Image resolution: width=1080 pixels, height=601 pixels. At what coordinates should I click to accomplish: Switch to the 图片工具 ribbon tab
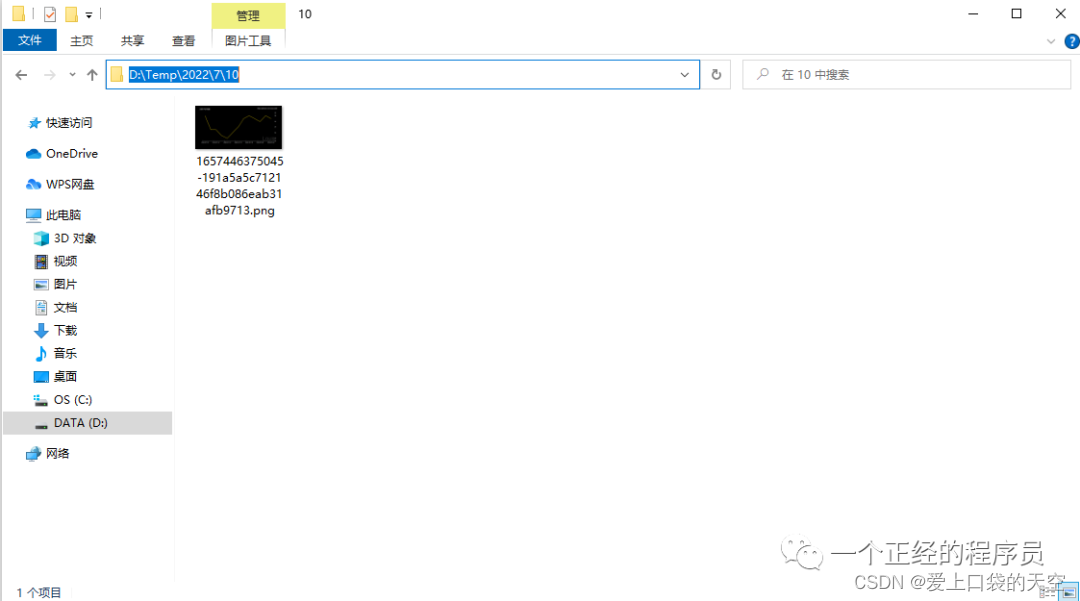click(x=247, y=41)
